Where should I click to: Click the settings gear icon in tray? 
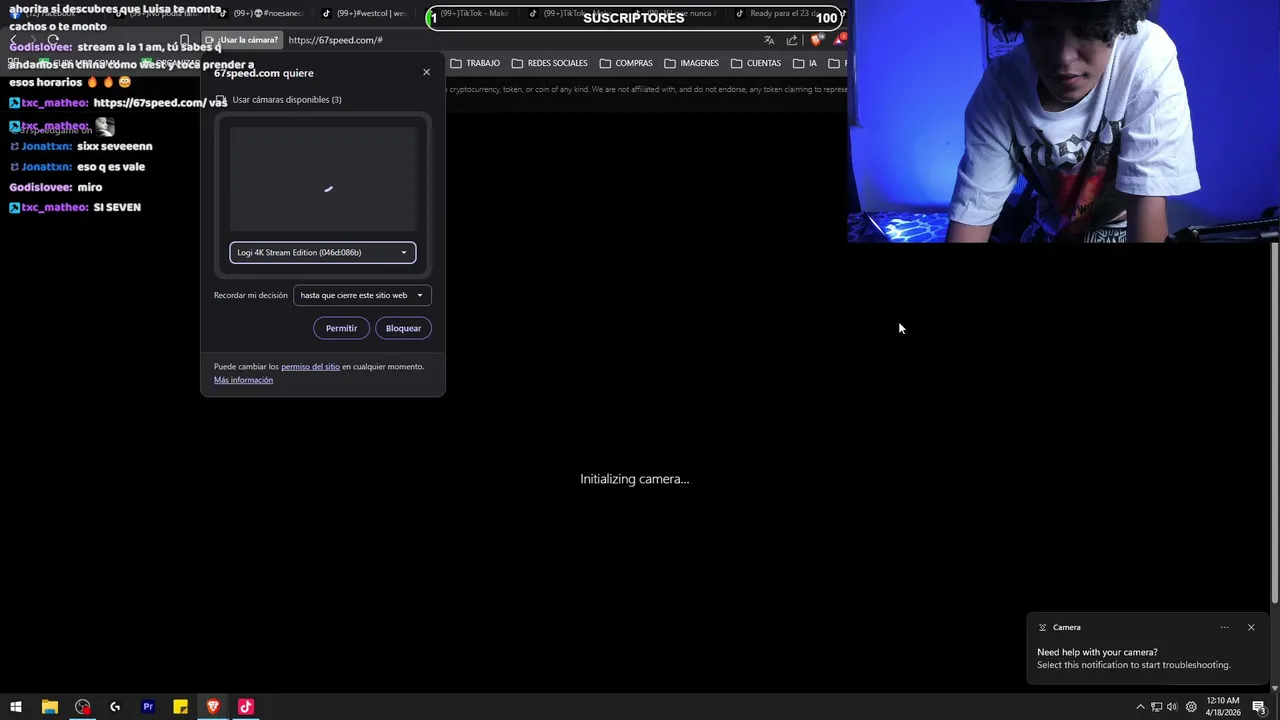(1191, 707)
